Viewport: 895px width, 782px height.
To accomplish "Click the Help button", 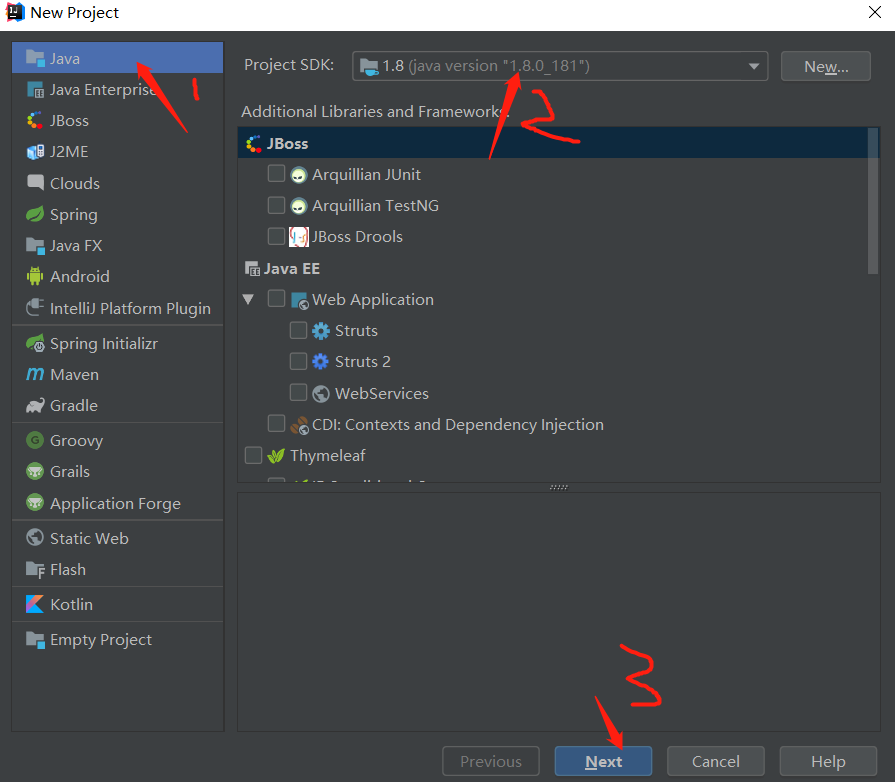I will pyautogui.click(x=828, y=761).
